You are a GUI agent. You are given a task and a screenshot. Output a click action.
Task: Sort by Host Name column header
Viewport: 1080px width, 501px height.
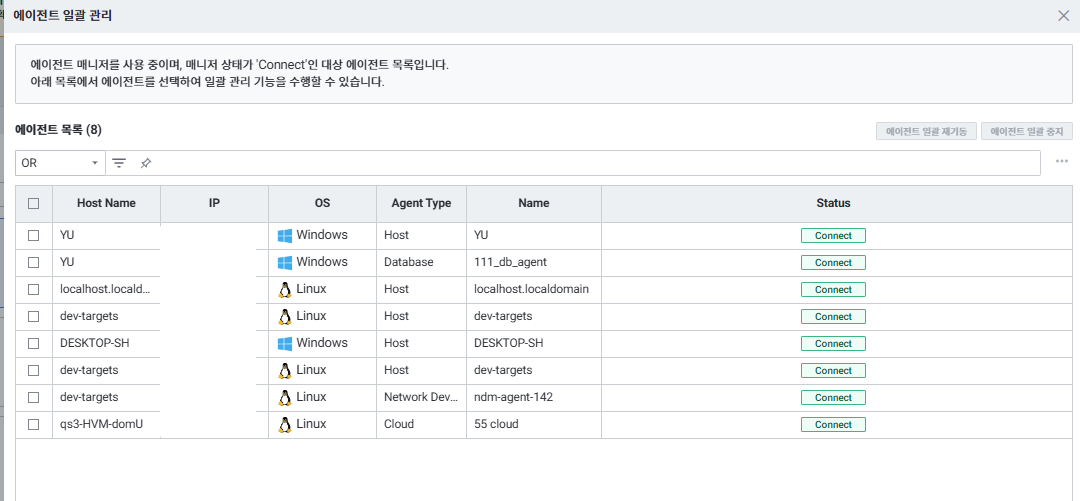(106, 203)
